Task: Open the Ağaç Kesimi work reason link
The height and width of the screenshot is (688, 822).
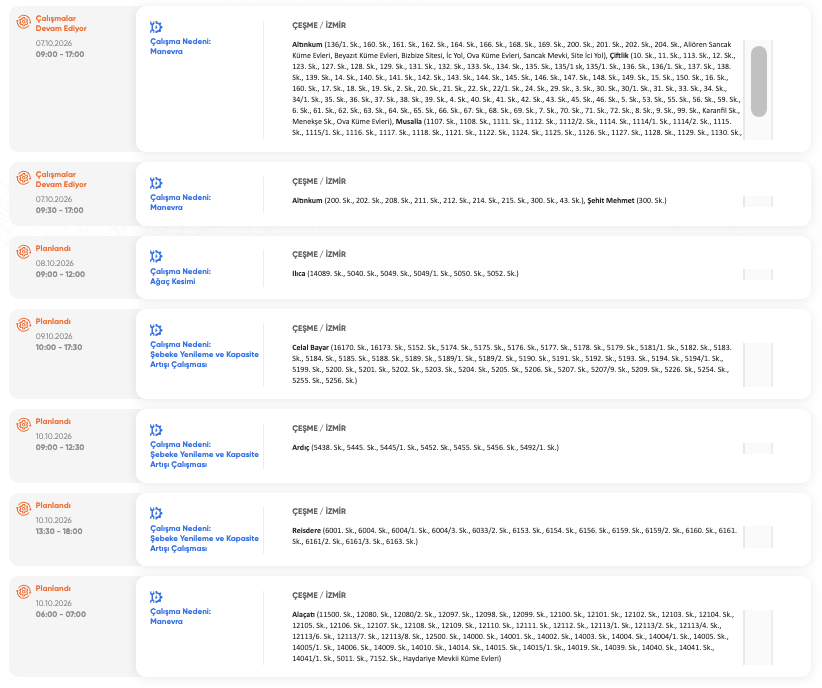Action: (180, 276)
